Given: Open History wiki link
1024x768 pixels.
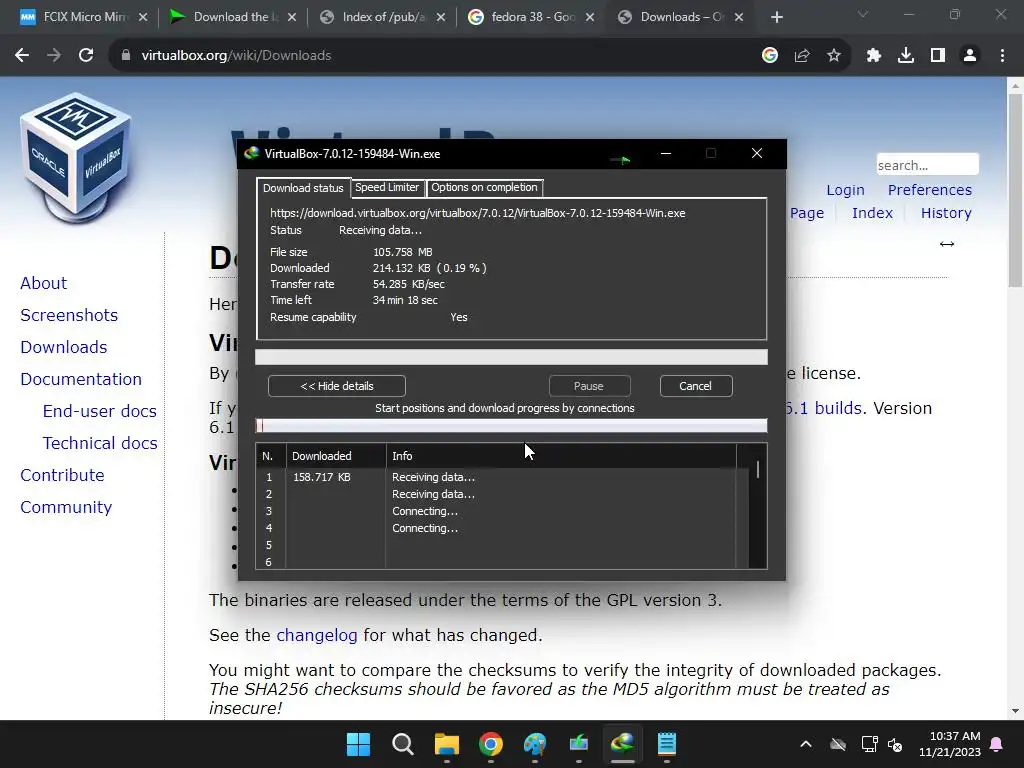Looking at the screenshot, I should [x=946, y=213].
